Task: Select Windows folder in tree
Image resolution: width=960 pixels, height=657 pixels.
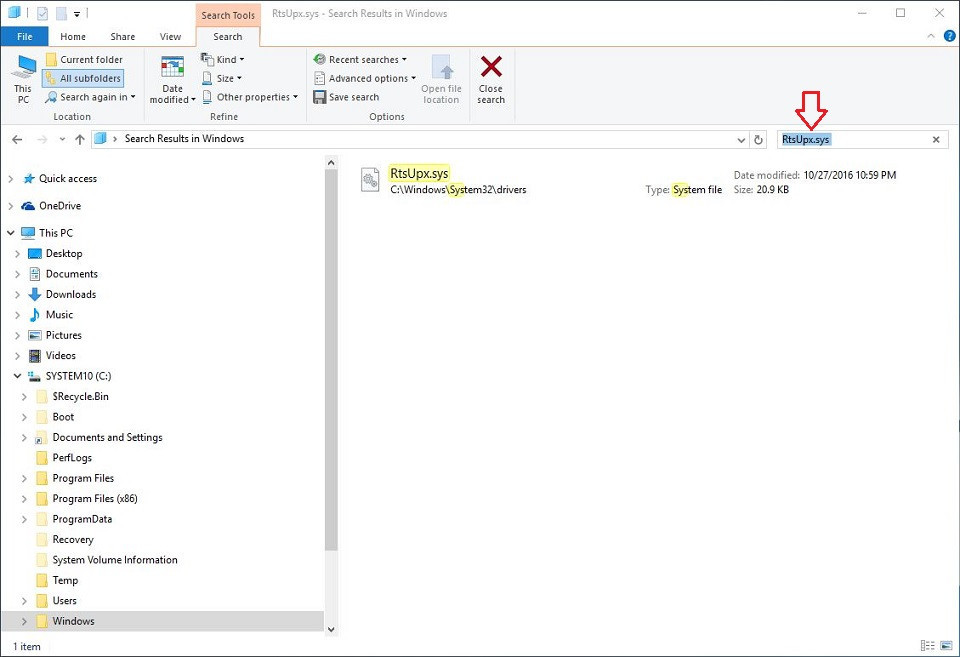Action: 73,621
